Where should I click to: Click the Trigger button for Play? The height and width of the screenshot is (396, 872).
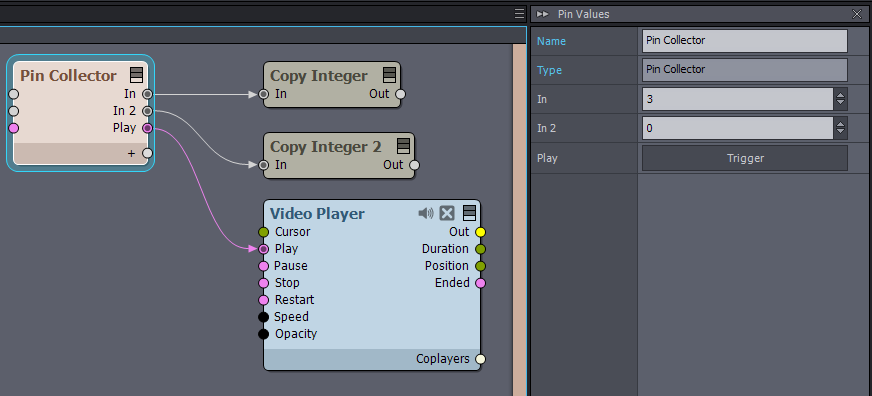coord(745,158)
